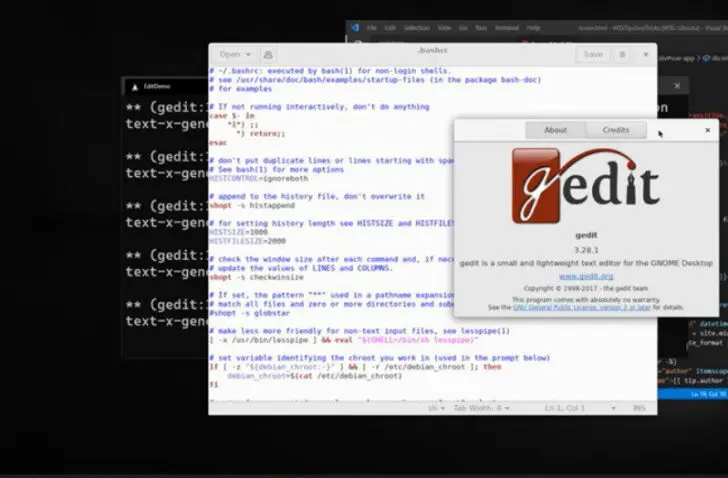Viewport: 728px width, 478px height.
Task: Open the www.gedit.org link
Action: pyautogui.click(x=586, y=276)
